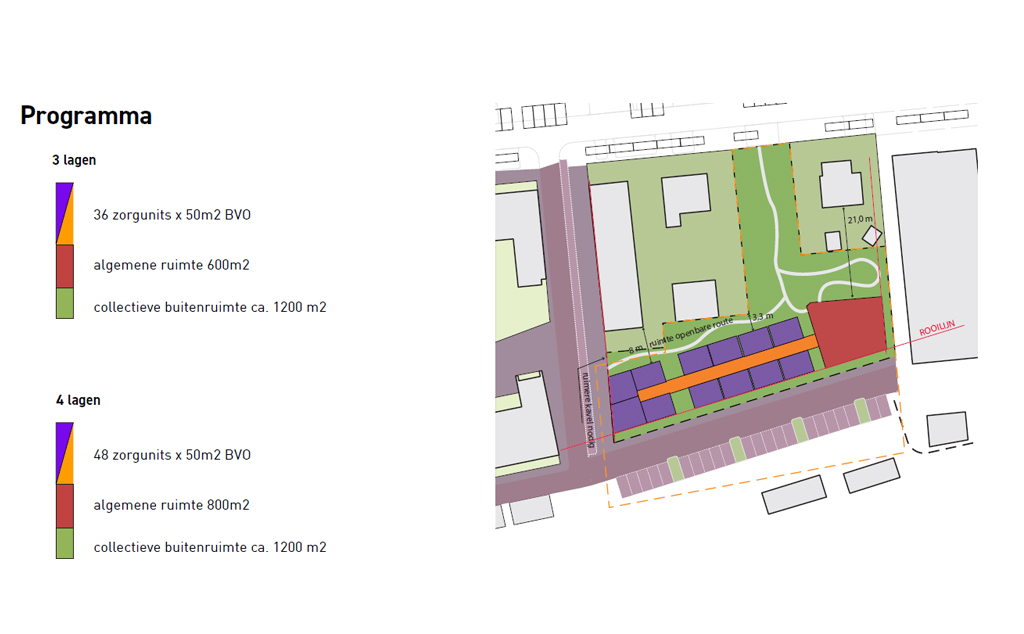The height and width of the screenshot is (634, 1024).
Task: Select the red swatch beside algemene ruimte 600m2
Action: click(x=64, y=266)
